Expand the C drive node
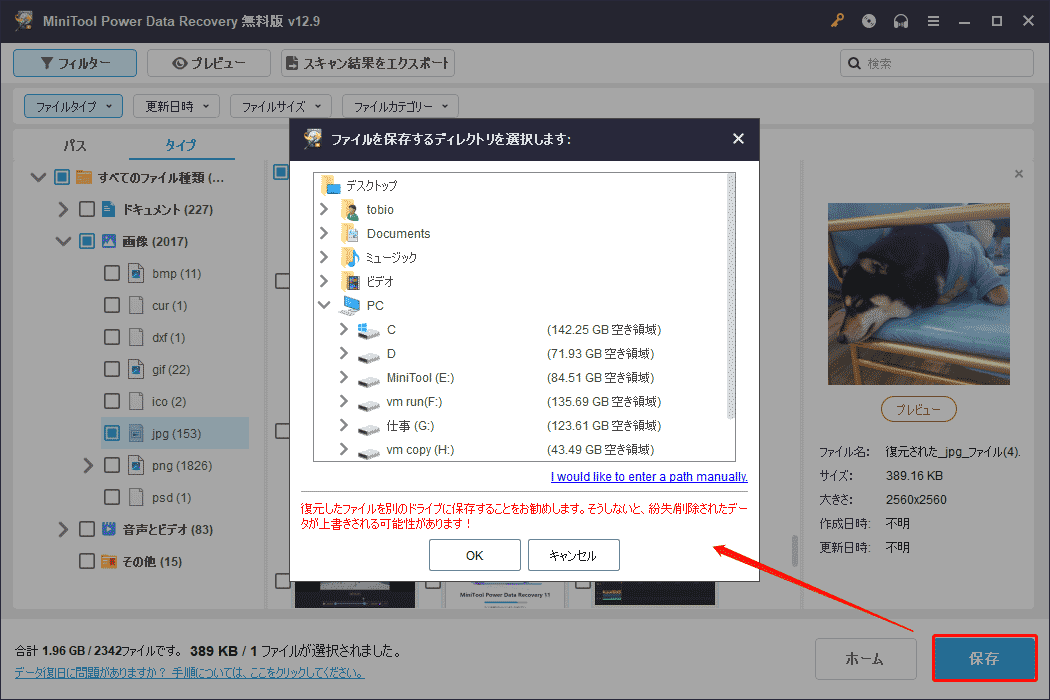This screenshot has width=1050, height=700. tap(344, 329)
